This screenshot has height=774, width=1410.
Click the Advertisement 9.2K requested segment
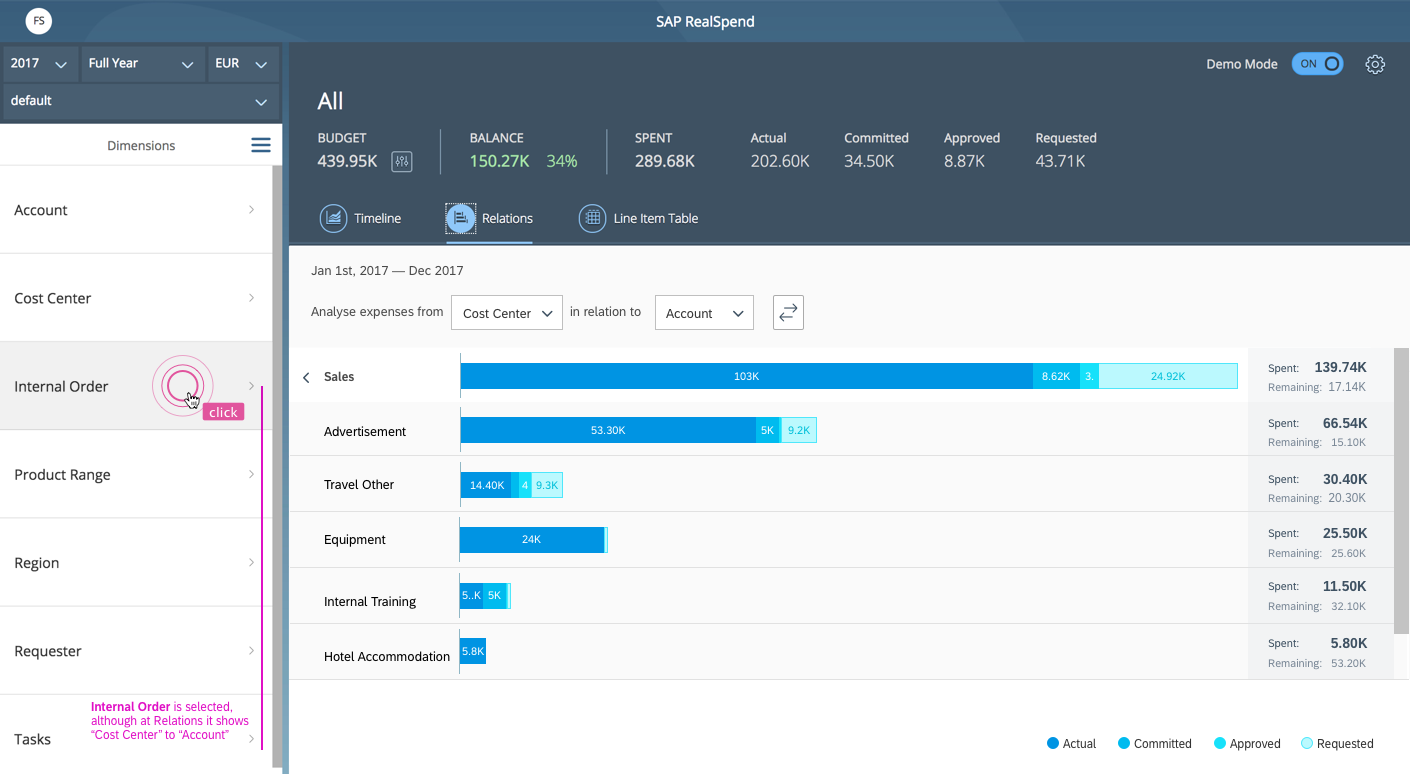tap(799, 430)
